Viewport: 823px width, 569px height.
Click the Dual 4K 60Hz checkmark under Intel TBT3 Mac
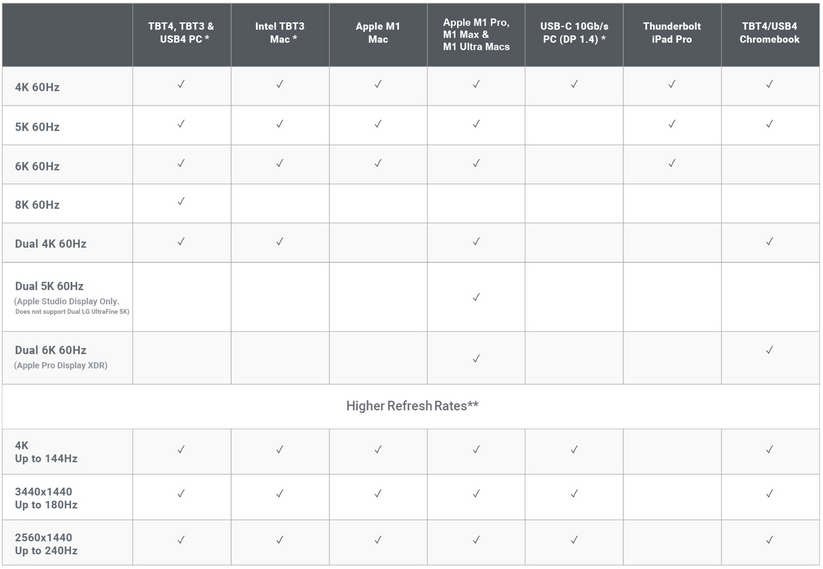[280, 241]
